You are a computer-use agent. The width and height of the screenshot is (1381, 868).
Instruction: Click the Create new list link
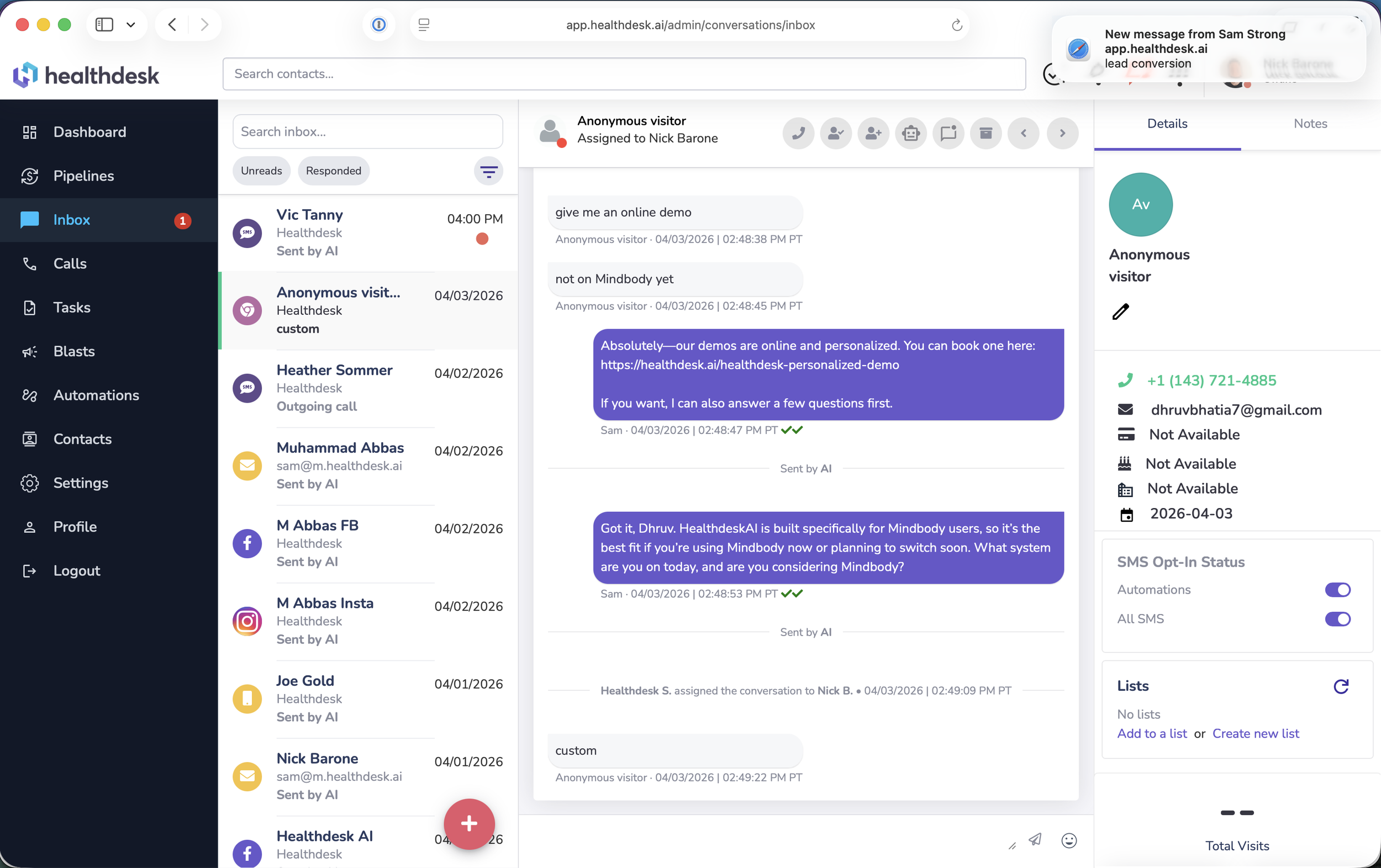(x=1256, y=733)
